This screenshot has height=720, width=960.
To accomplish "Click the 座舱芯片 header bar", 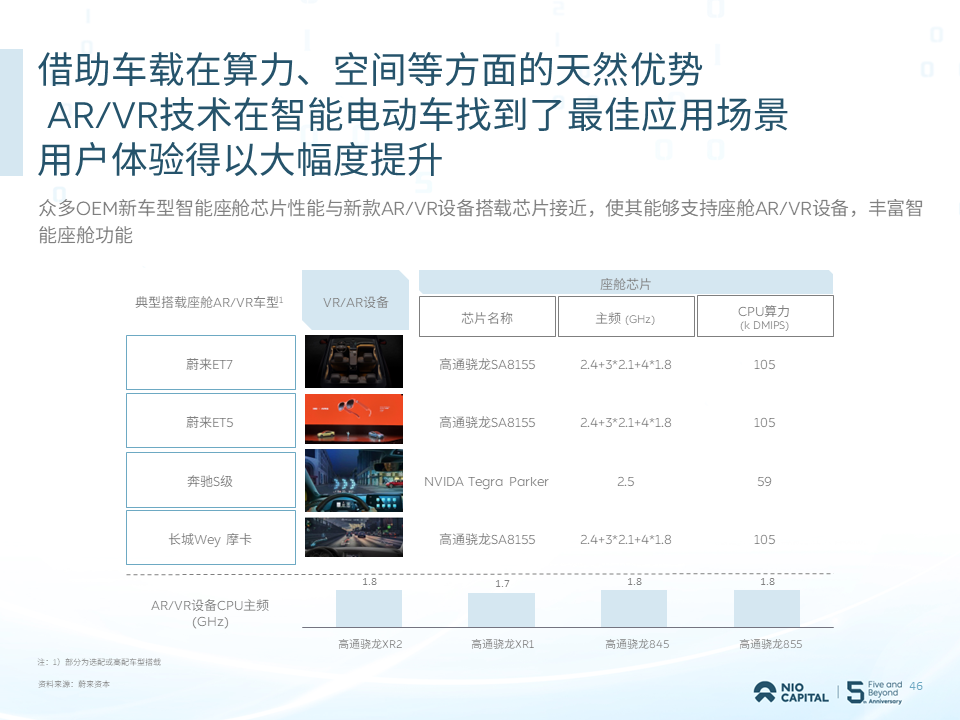I will (x=627, y=281).
